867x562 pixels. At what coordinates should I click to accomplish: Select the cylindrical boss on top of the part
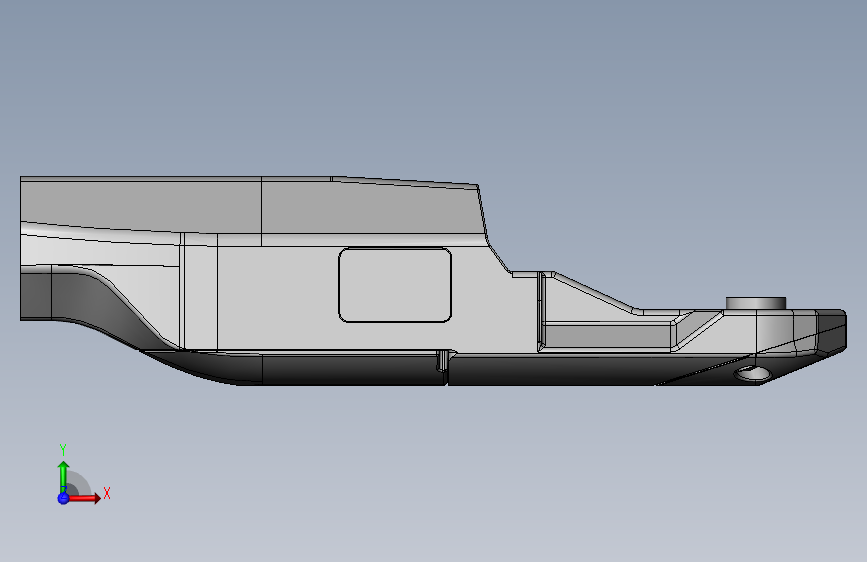[x=756, y=303]
